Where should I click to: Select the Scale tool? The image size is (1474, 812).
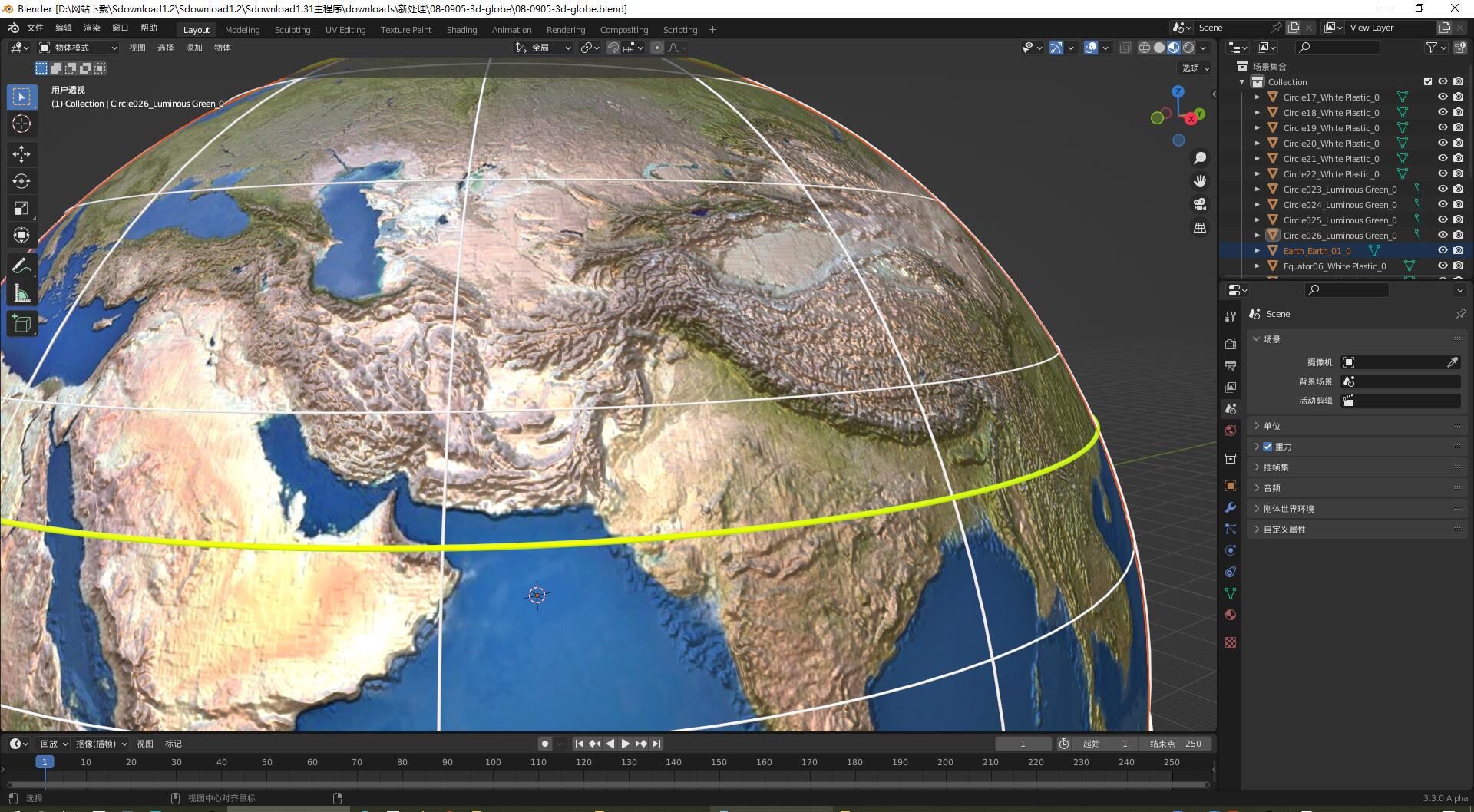(21, 208)
